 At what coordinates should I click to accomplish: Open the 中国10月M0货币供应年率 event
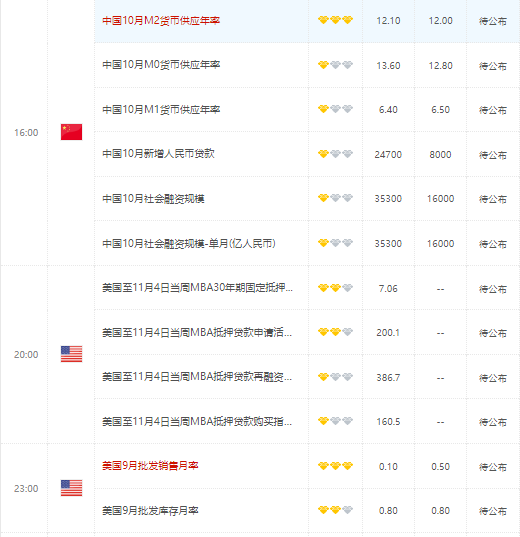(161, 65)
